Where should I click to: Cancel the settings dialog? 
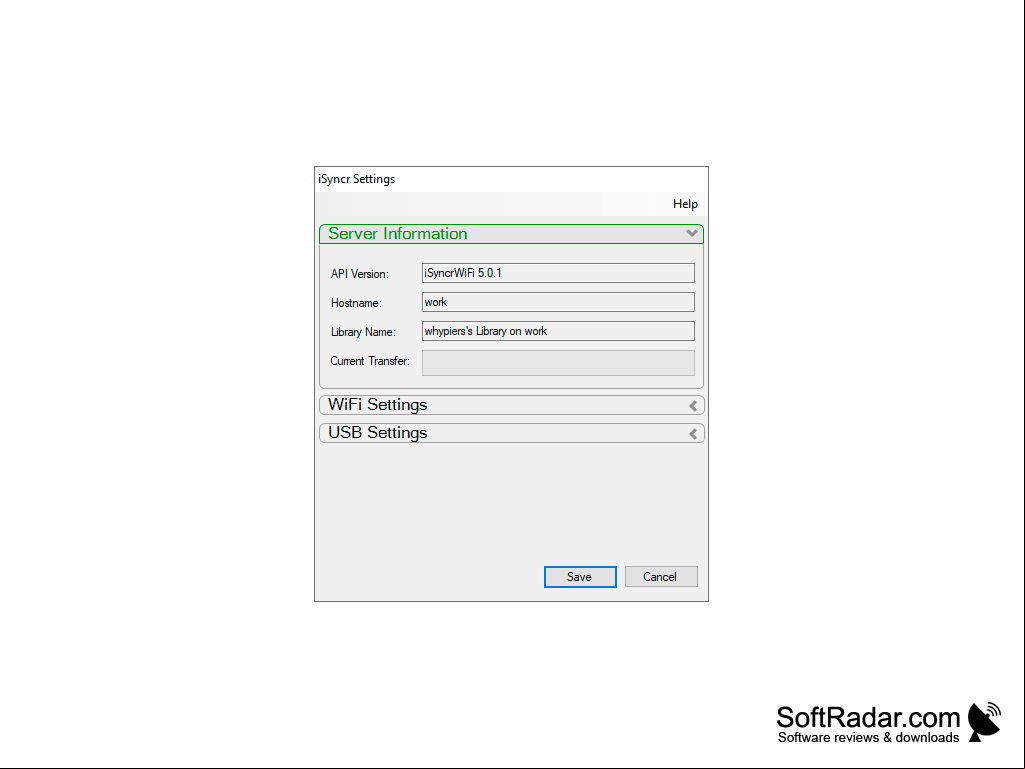click(661, 577)
